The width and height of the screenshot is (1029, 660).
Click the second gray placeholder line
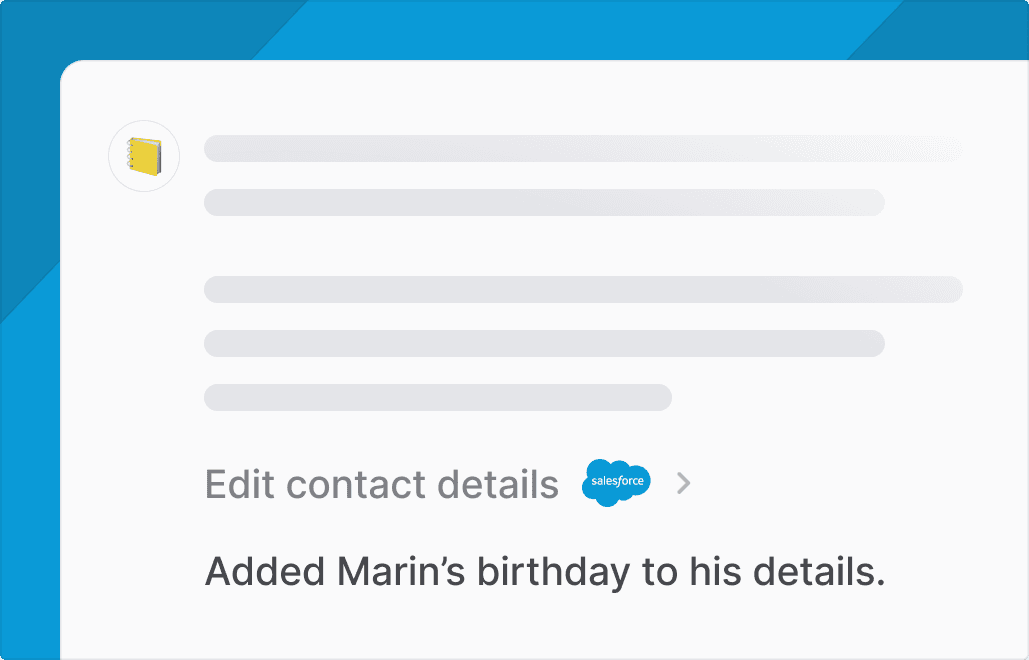(544, 202)
